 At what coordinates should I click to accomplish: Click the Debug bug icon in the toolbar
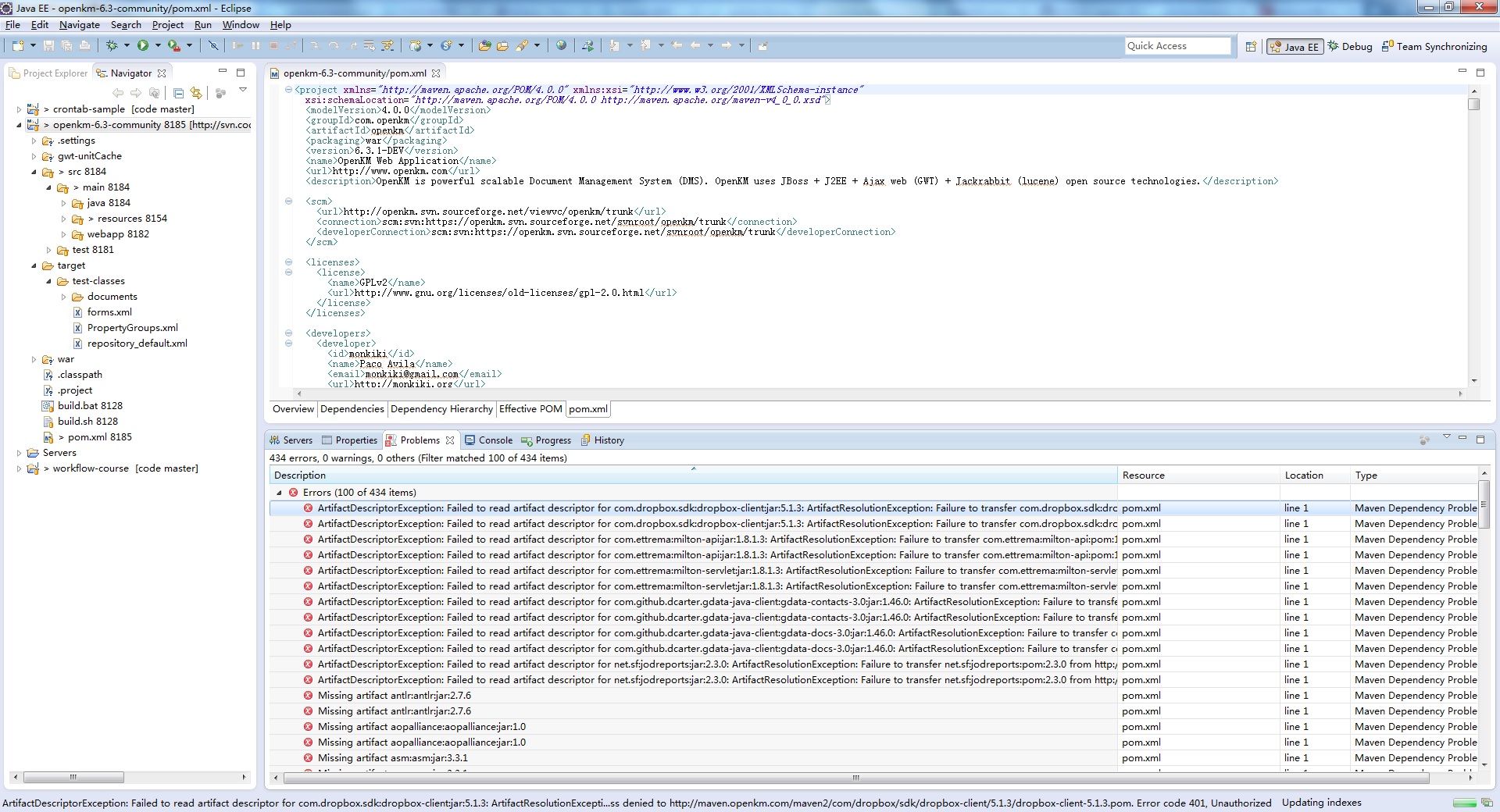point(112,46)
